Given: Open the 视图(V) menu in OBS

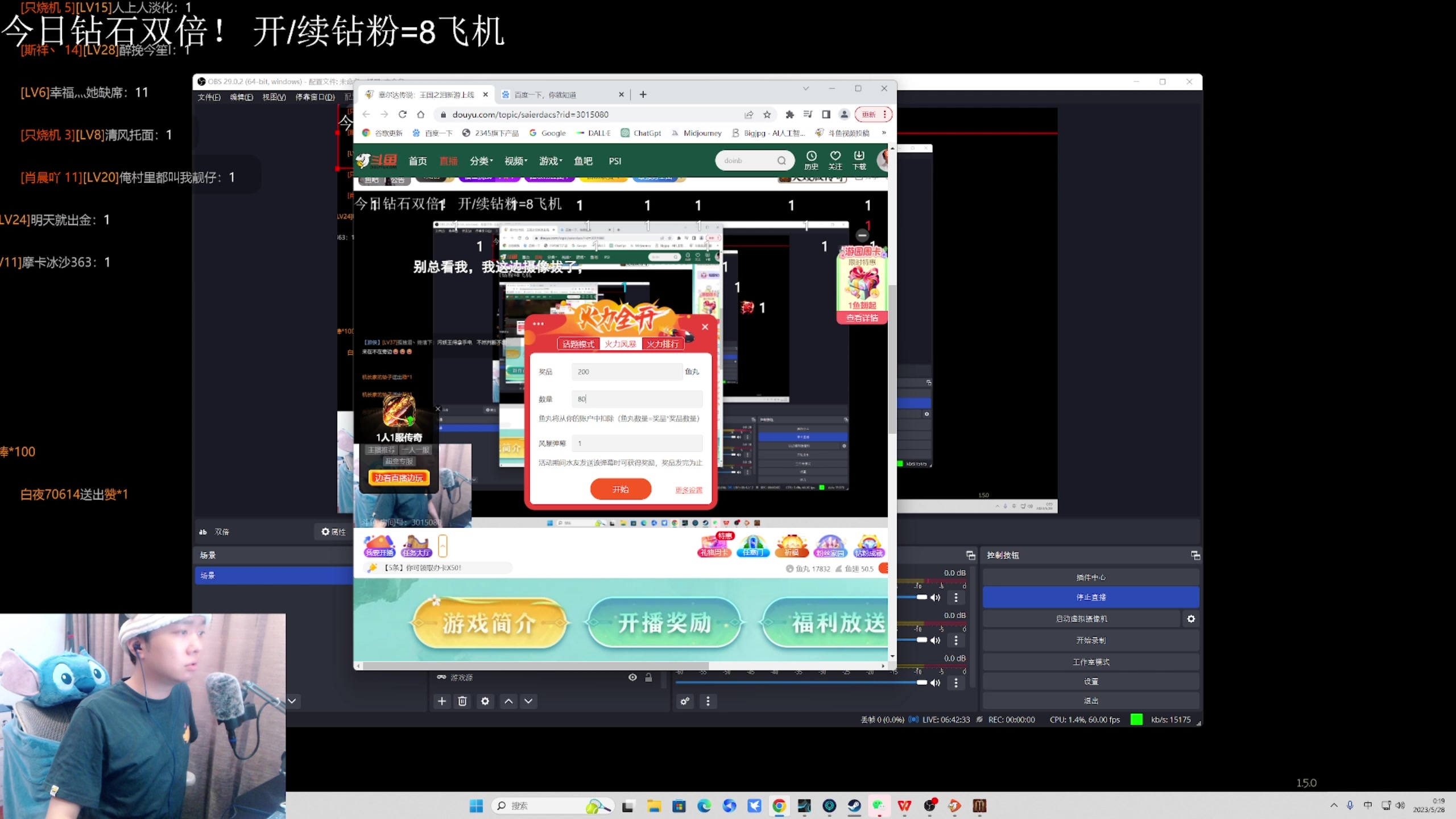Looking at the screenshot, I should coord(274,97).
